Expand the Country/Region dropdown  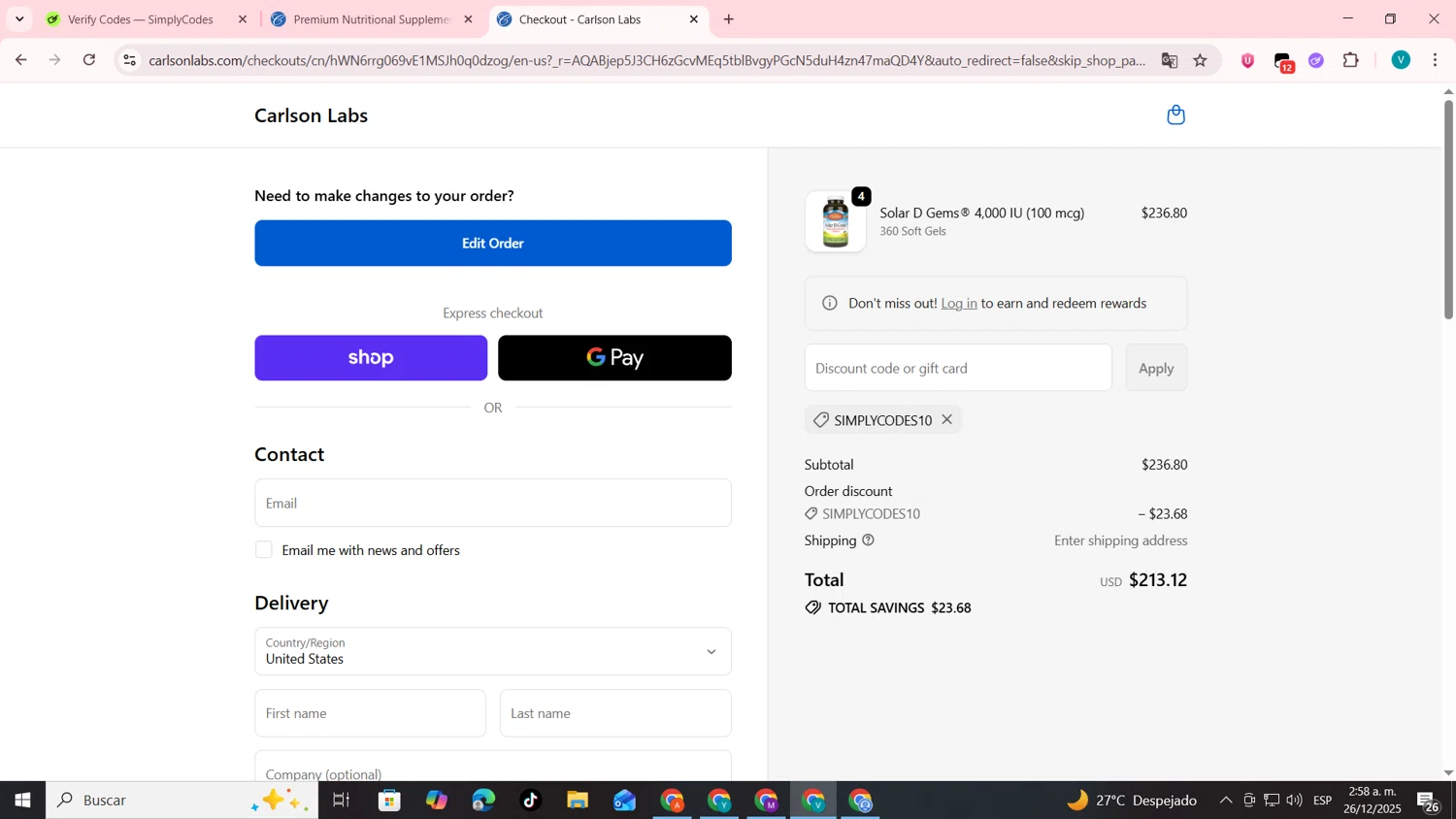(x=493, y=651)
